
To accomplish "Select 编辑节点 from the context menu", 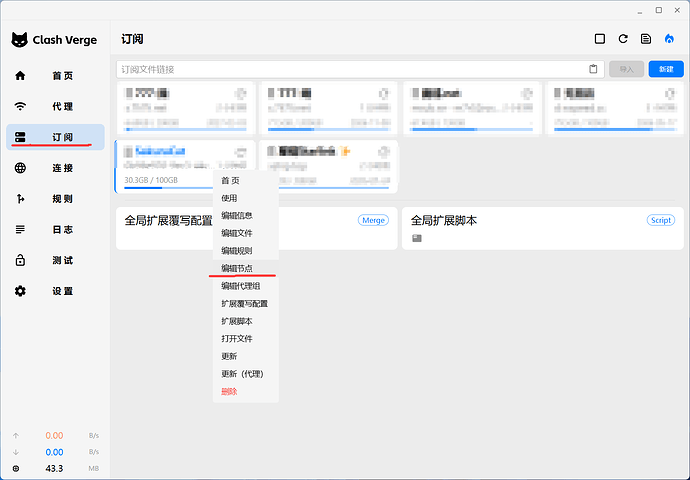I will click(246, 268).
